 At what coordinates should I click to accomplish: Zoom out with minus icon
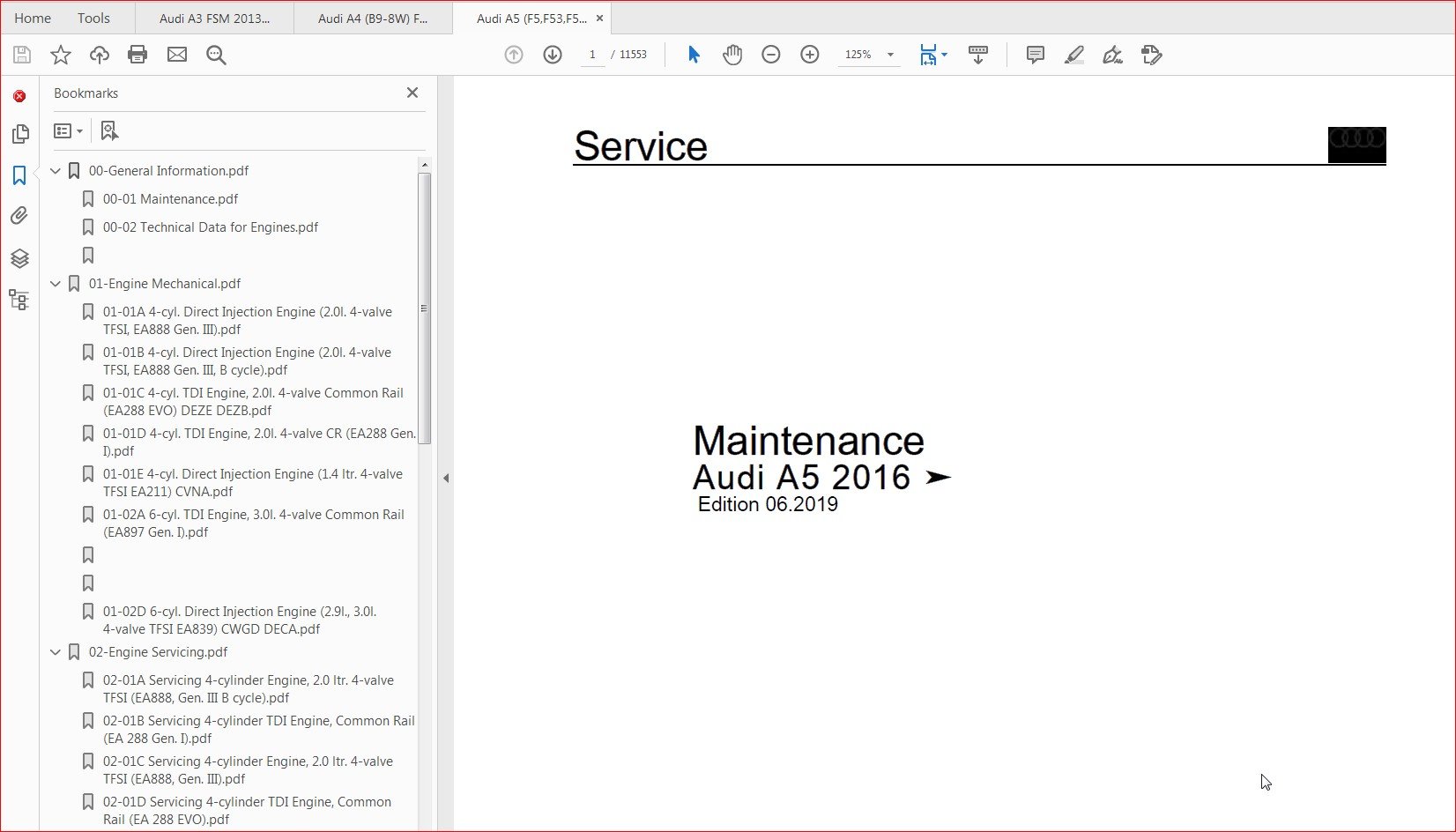coord(771,55)
